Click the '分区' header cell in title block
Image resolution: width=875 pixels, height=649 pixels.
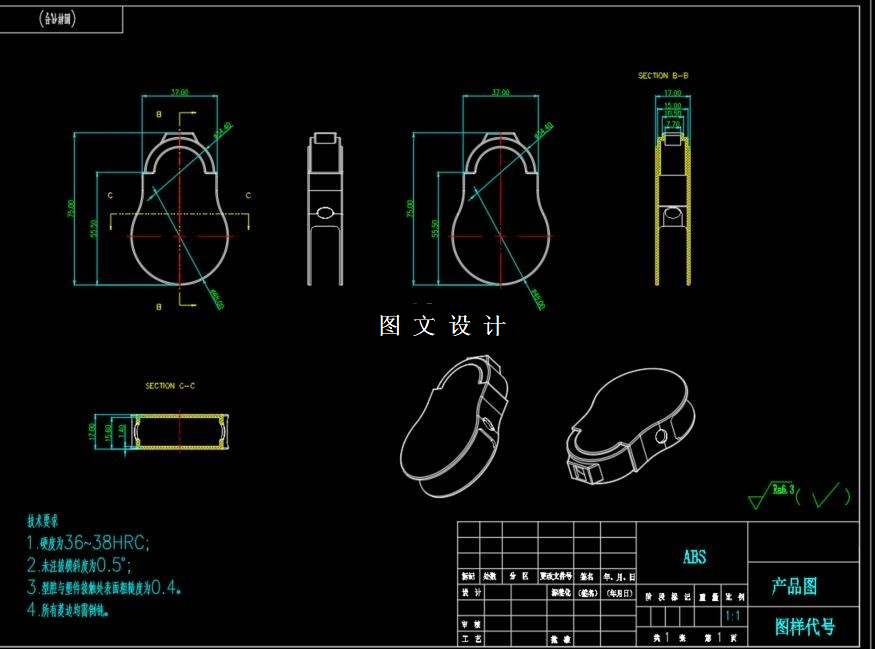[x=520, y=576]
